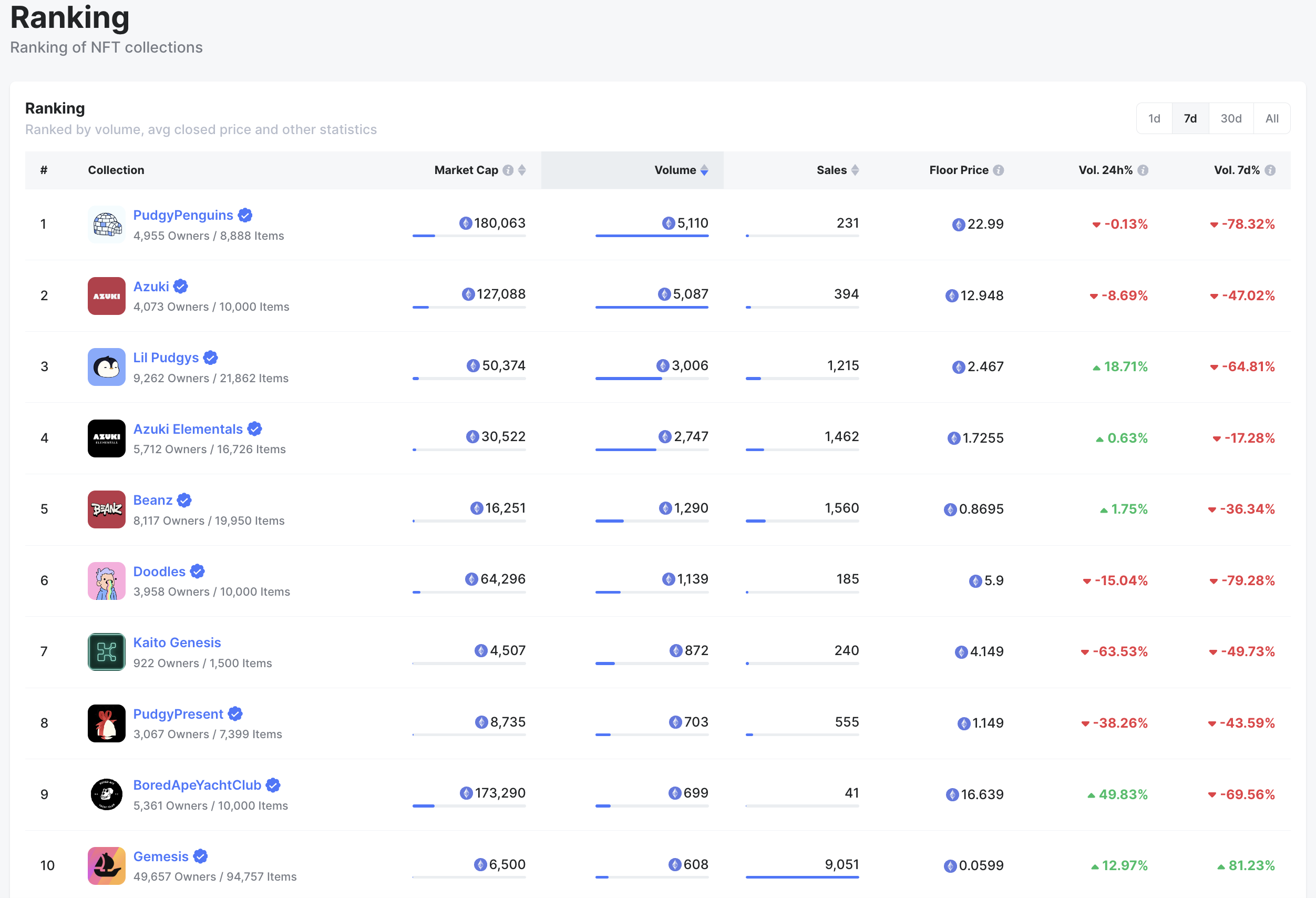Click the verified badge beside Gemesis

(x=200, y=856)
